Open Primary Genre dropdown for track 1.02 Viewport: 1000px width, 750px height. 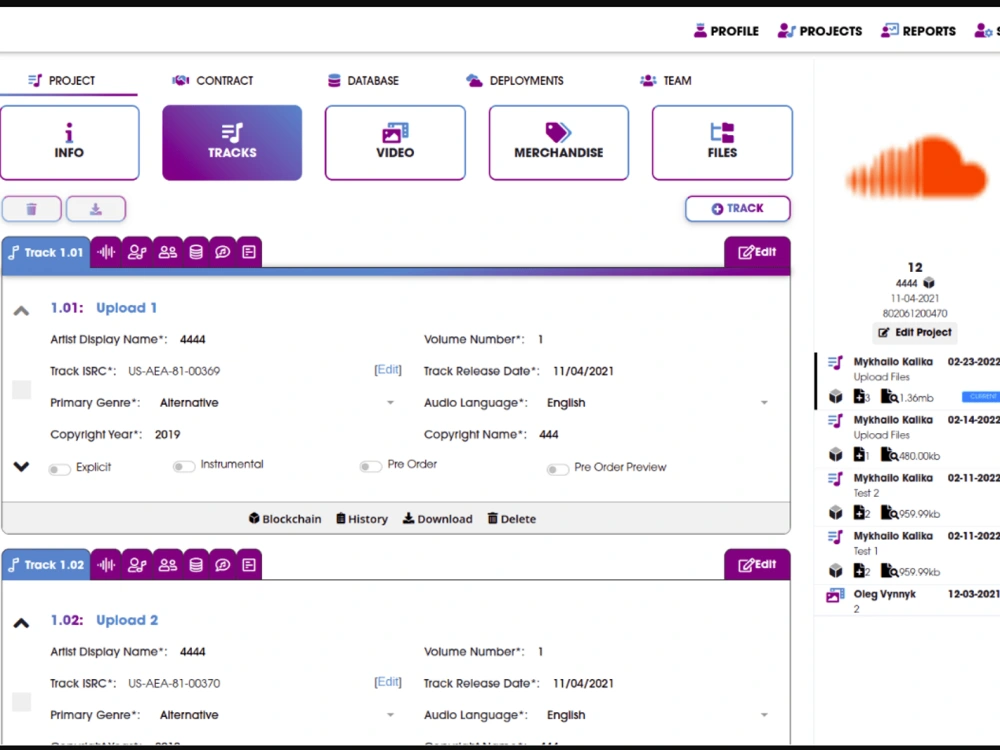[x=390, y=716]
